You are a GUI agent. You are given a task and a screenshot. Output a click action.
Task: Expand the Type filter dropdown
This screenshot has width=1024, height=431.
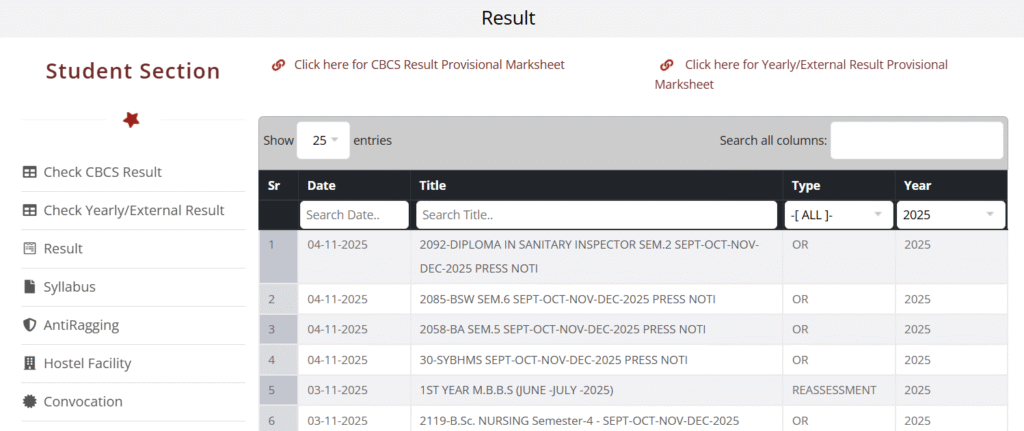838,215
